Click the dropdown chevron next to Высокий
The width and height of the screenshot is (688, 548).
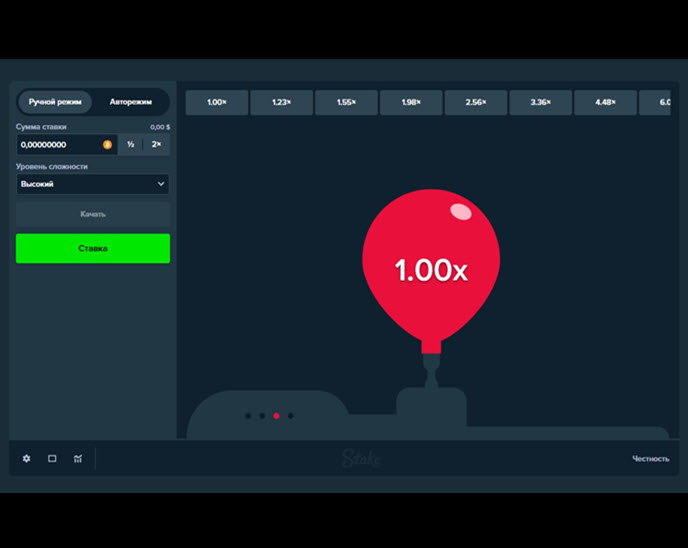(161, 184)
